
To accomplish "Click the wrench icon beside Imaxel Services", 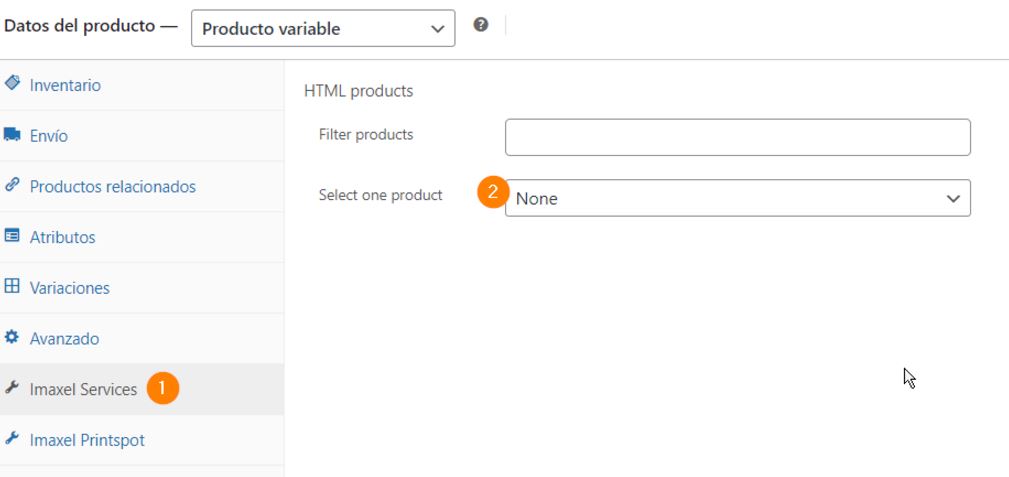I will click(12, 389).
